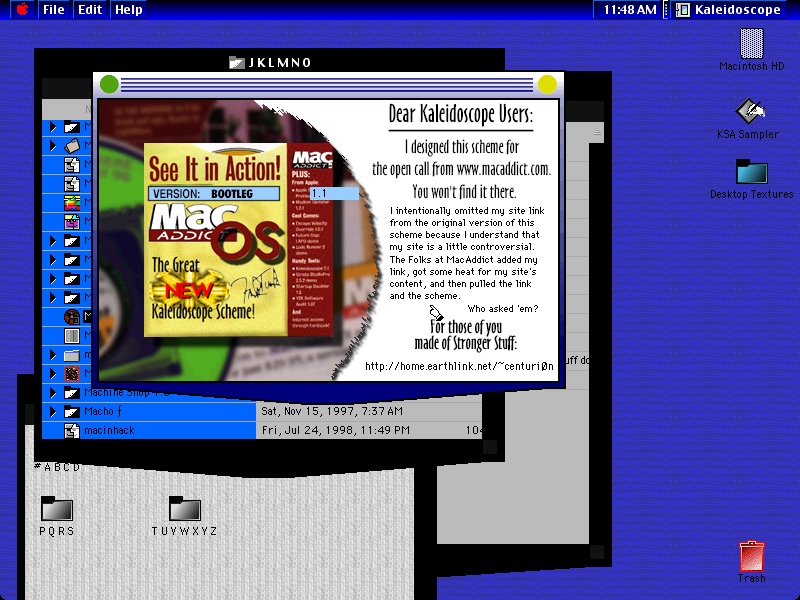The height and width of the screenshot is (600, 800).
Task: Click the green round button on preview window
Action: point(109,84)
